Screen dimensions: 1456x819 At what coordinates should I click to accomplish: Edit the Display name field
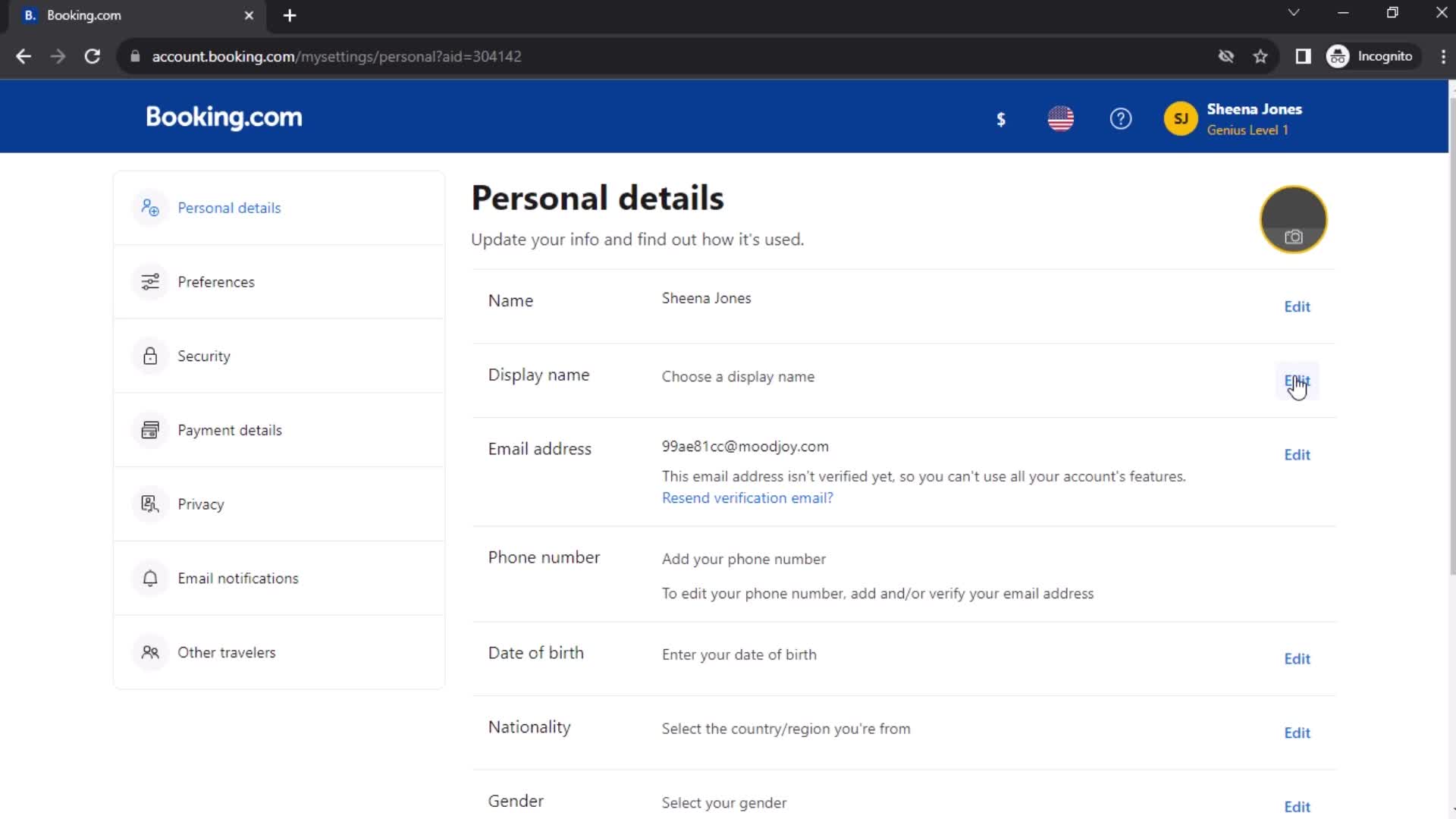1297,381
